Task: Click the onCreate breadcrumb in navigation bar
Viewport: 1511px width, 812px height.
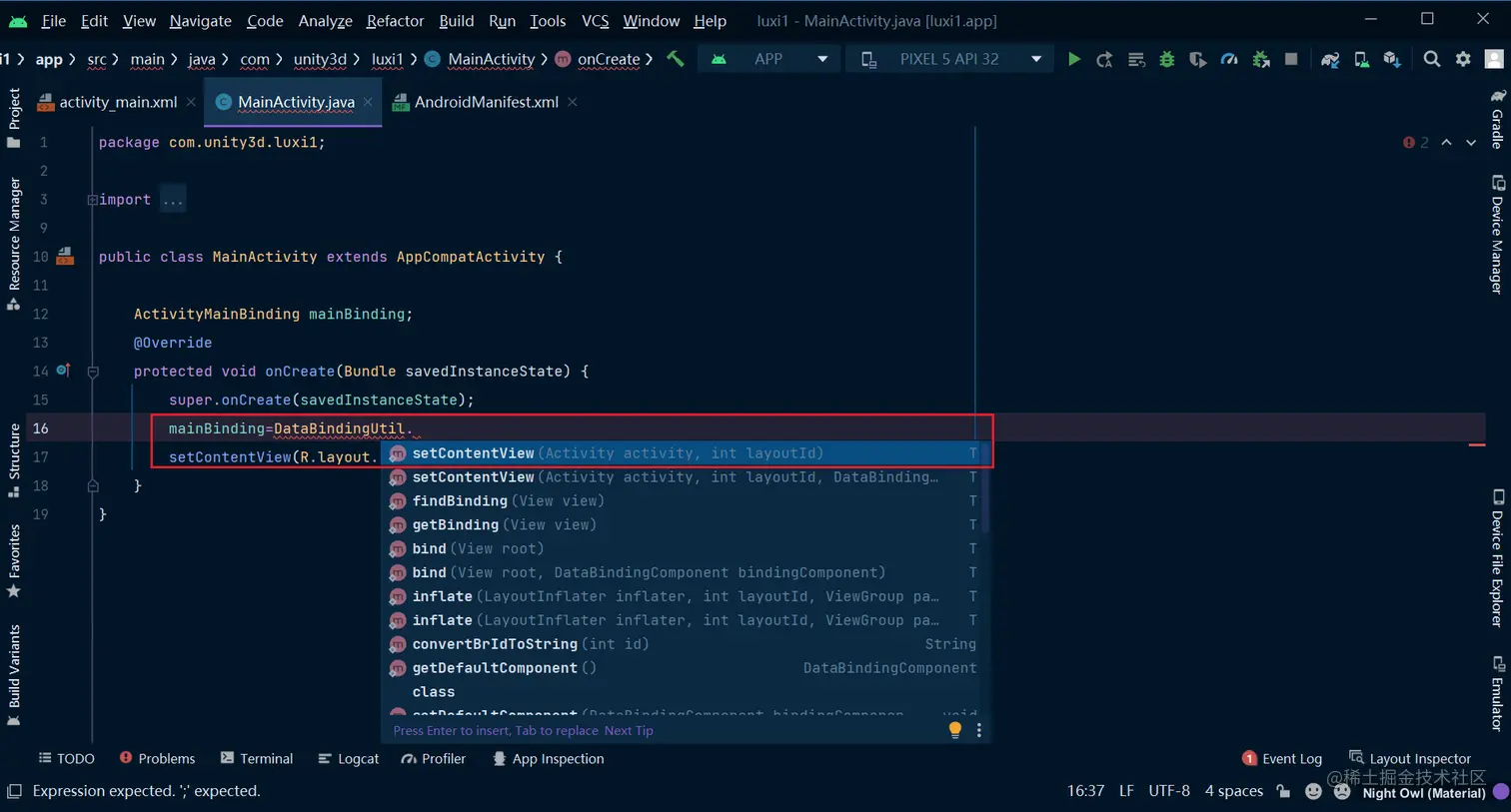Action: [598, 59]
